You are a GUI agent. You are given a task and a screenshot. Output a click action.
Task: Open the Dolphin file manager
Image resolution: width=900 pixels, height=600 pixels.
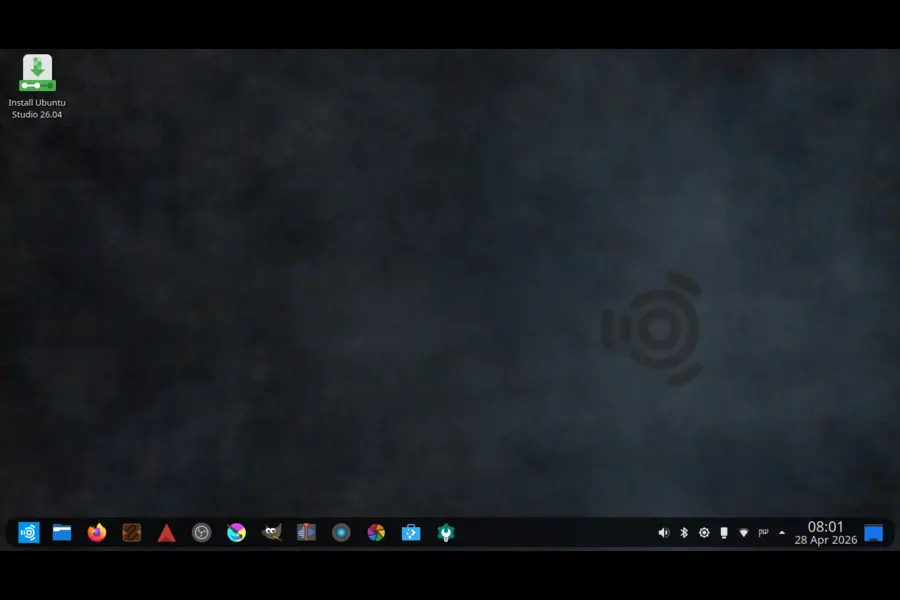62,533
